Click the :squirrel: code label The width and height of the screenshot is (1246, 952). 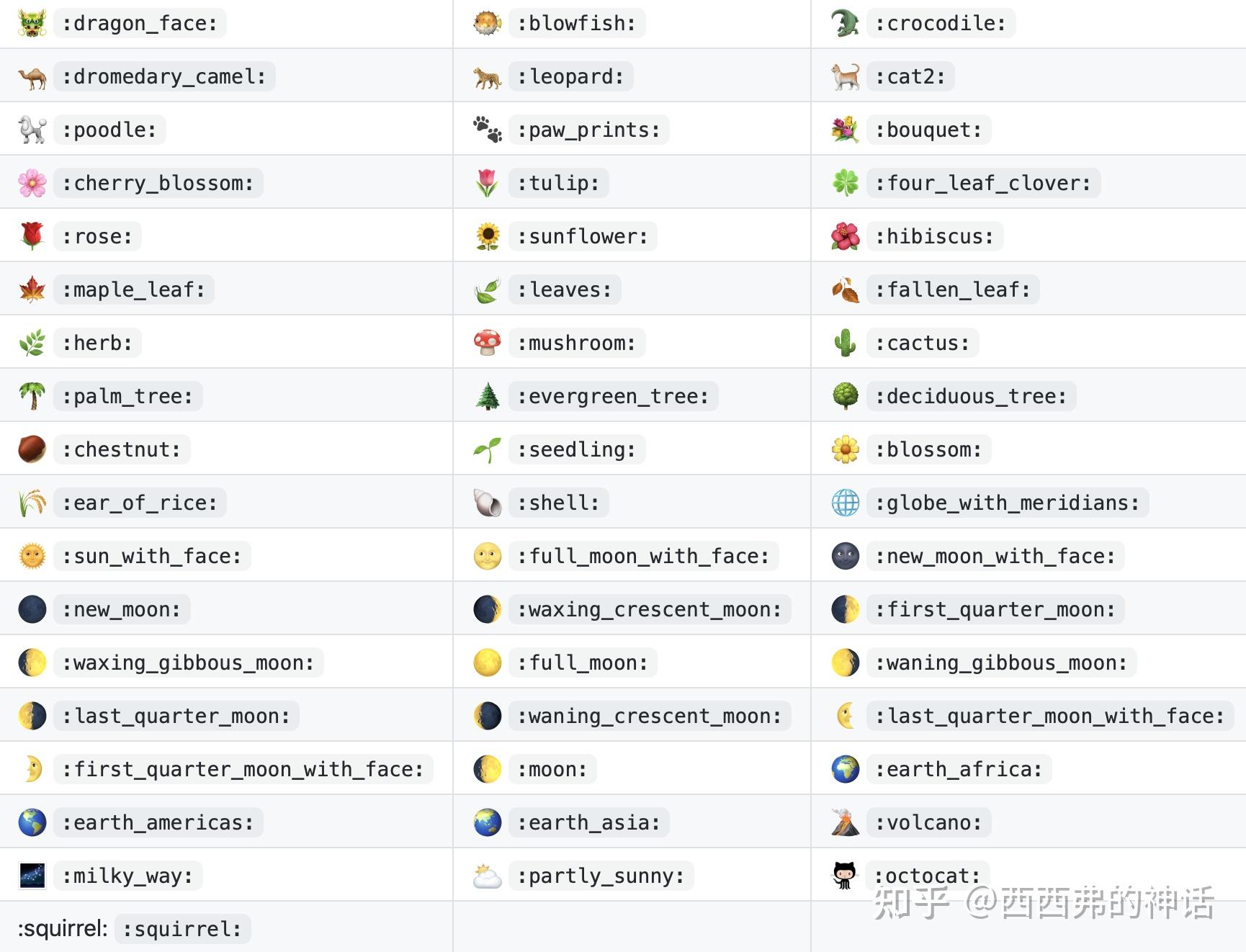pyautogui.click(x=182, y=929)
